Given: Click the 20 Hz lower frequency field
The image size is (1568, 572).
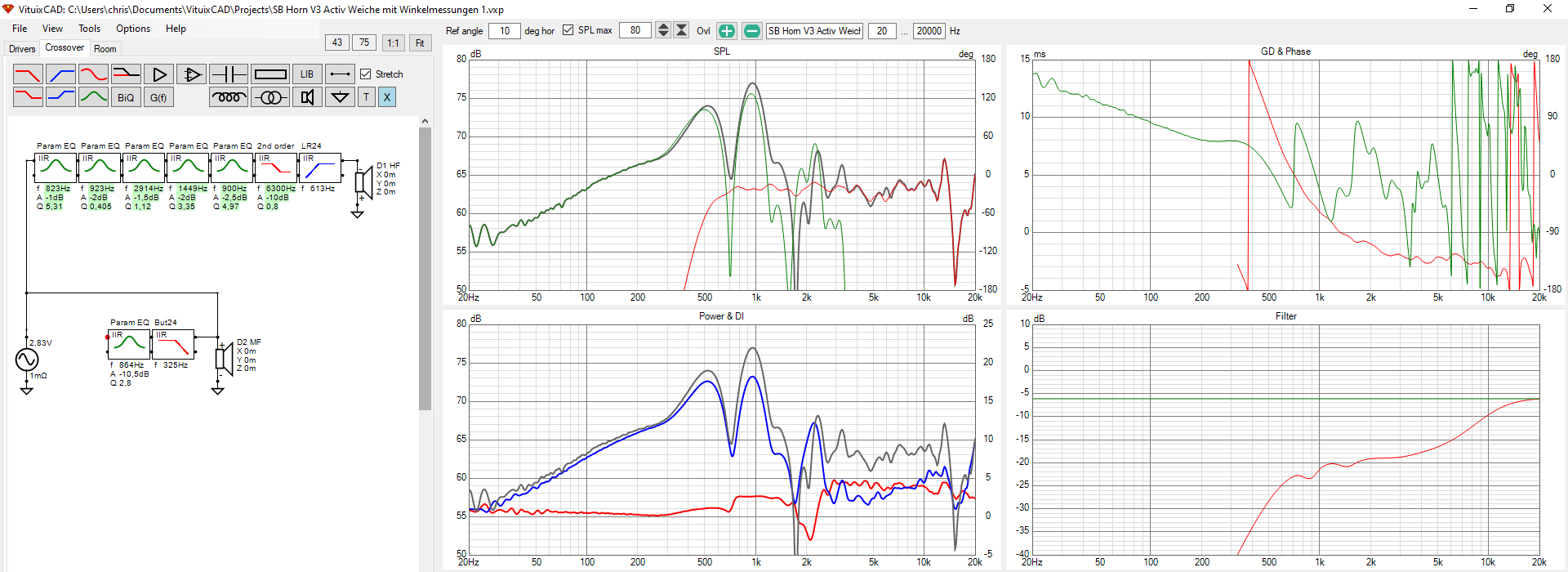Looking at the screenshot, I should coord(882,31).
